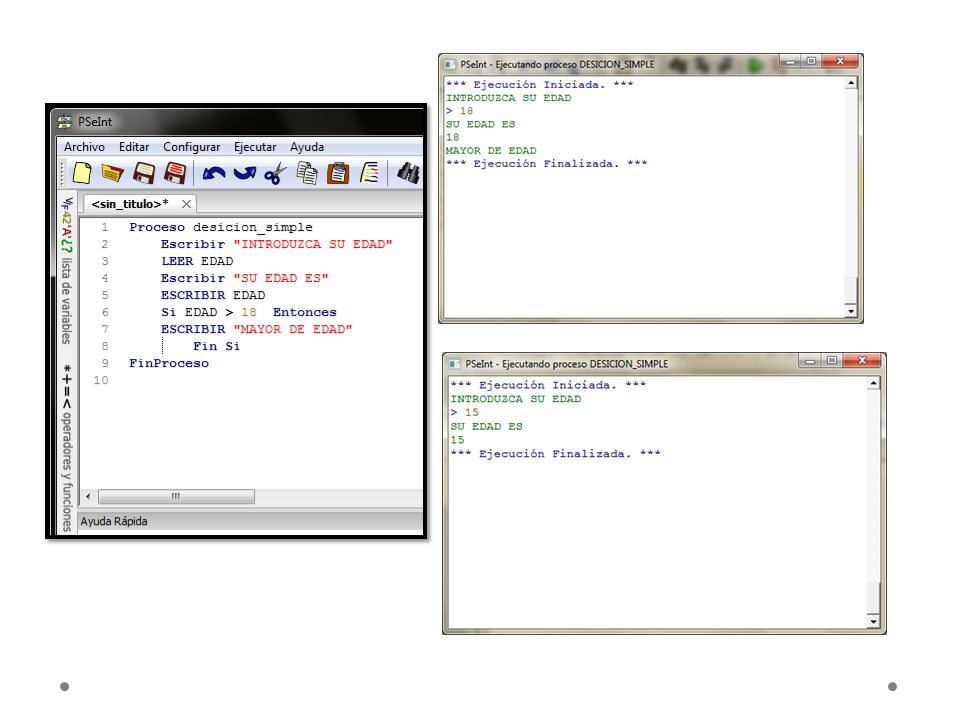Click the editor scrollbar left arrow
960x720 pixels.
[88, 496]
